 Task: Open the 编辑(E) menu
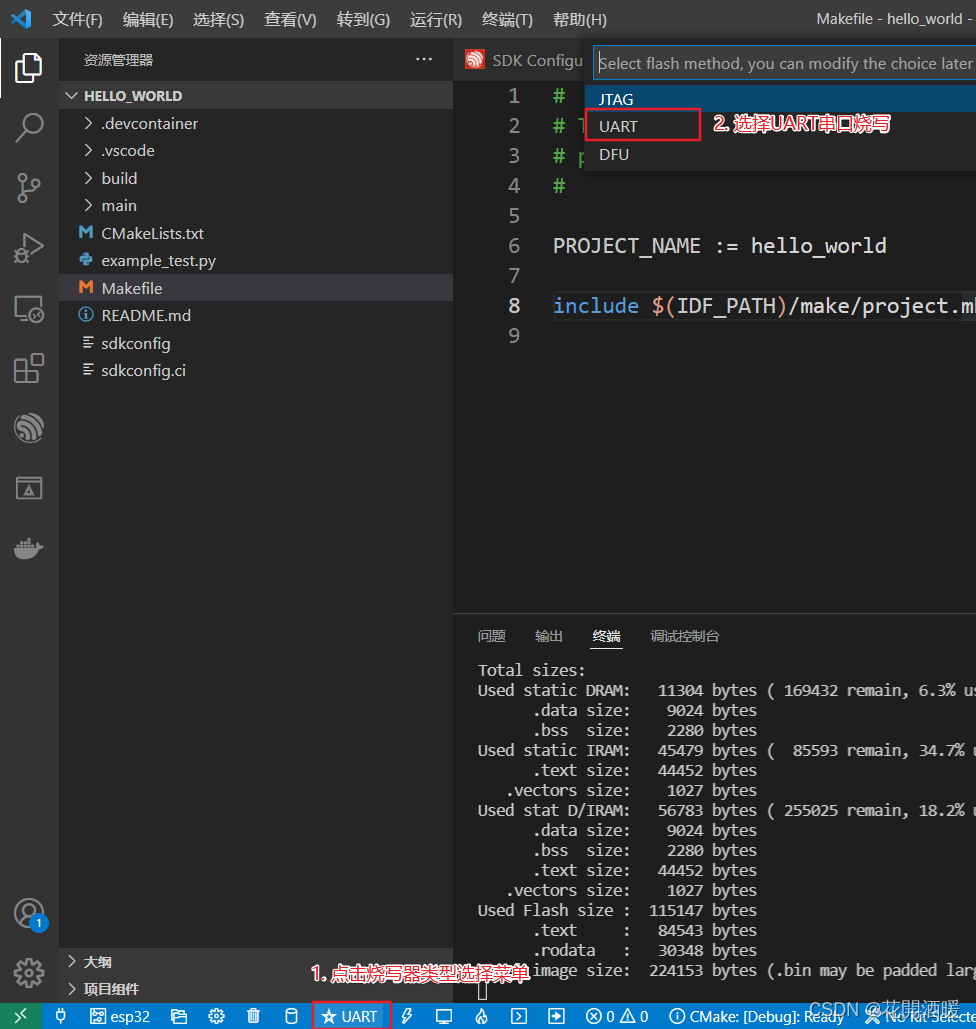pyautogui.click(x=148, y=20)
